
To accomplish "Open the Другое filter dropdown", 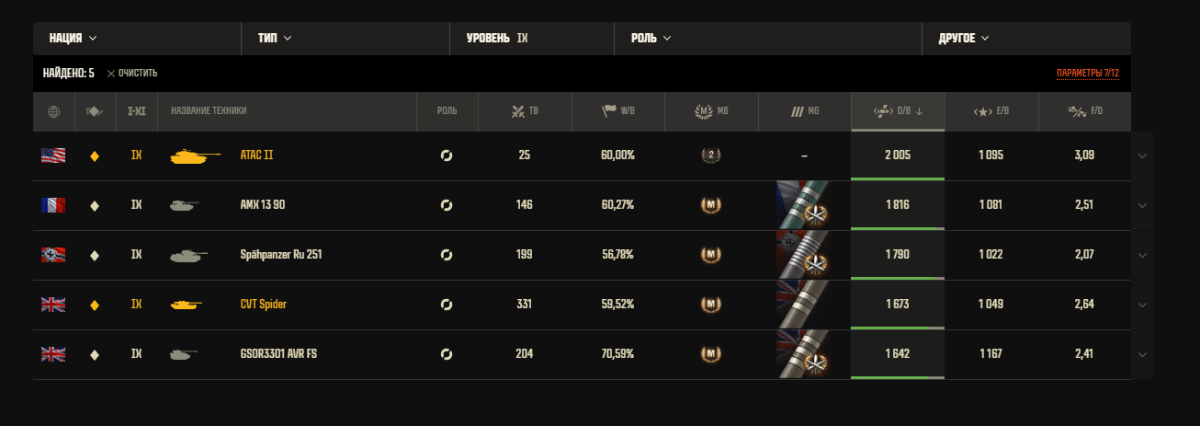I will coord(964,38).
